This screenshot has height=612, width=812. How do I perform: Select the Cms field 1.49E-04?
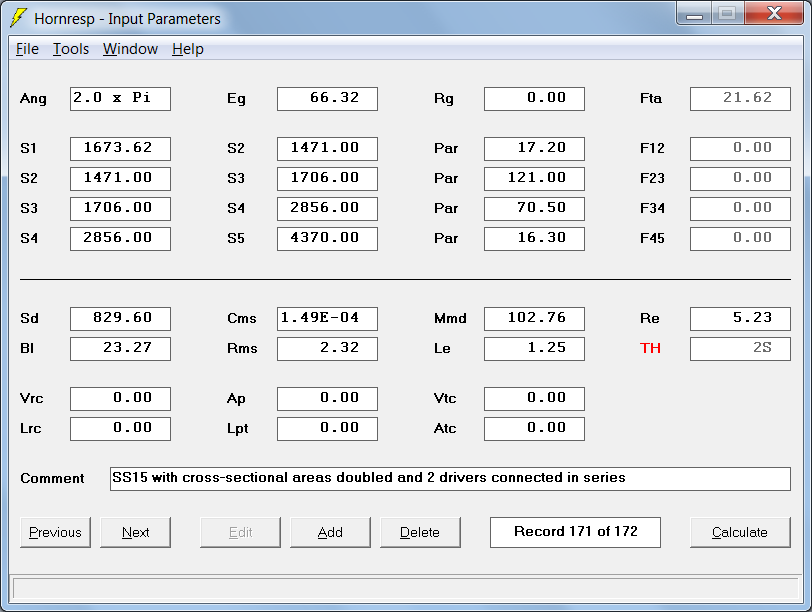pos(327,319)
